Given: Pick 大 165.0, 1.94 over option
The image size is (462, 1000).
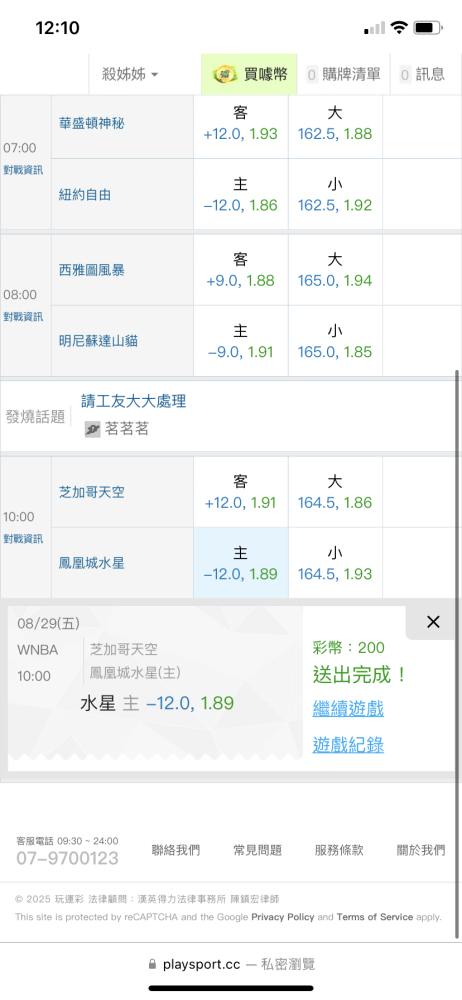Looking at the screenshot, I should pos(335,270).
